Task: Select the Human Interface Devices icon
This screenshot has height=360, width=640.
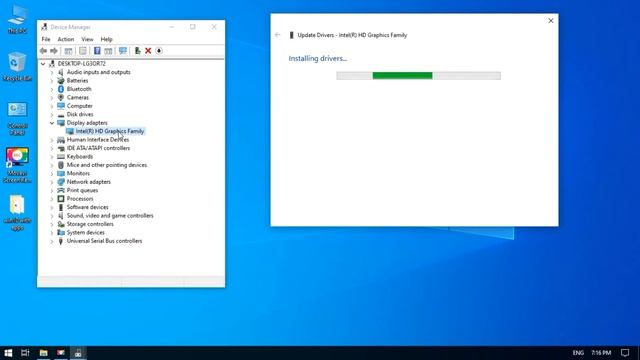Action: (61, 140)
